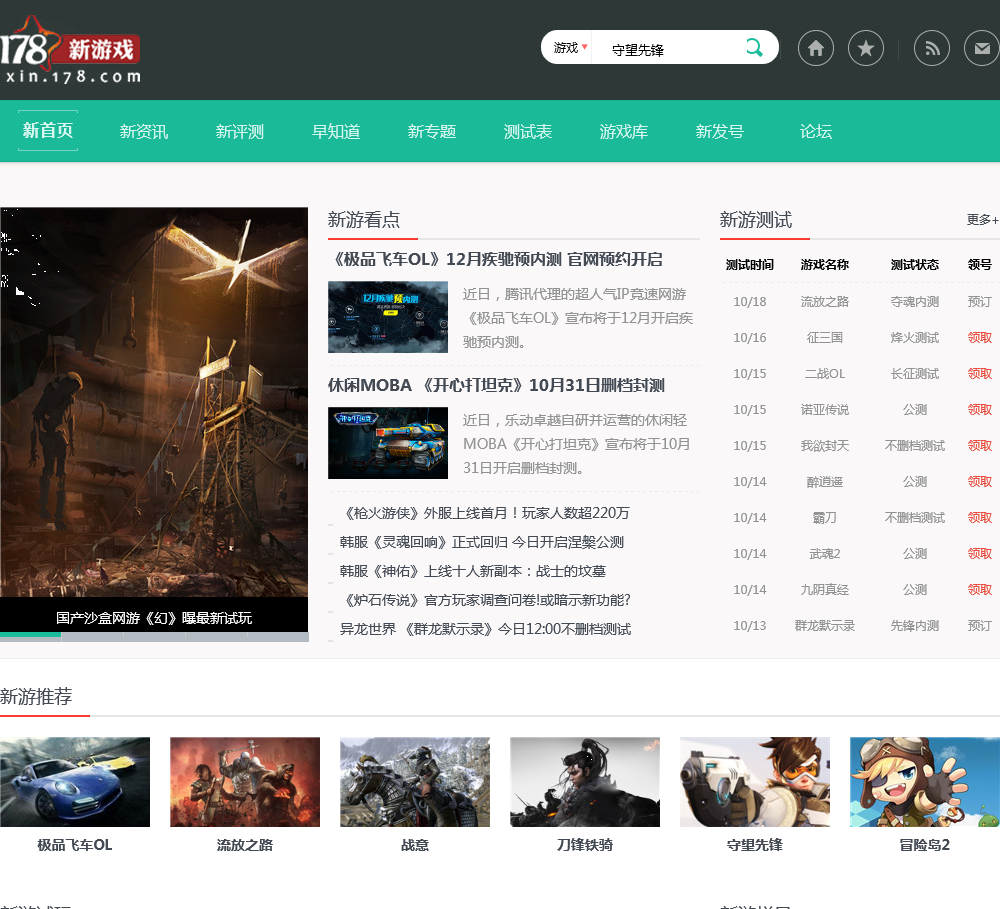Click 领取 for 我欲封天
Screen dimensions: 1000x909
tap(980, 445)
